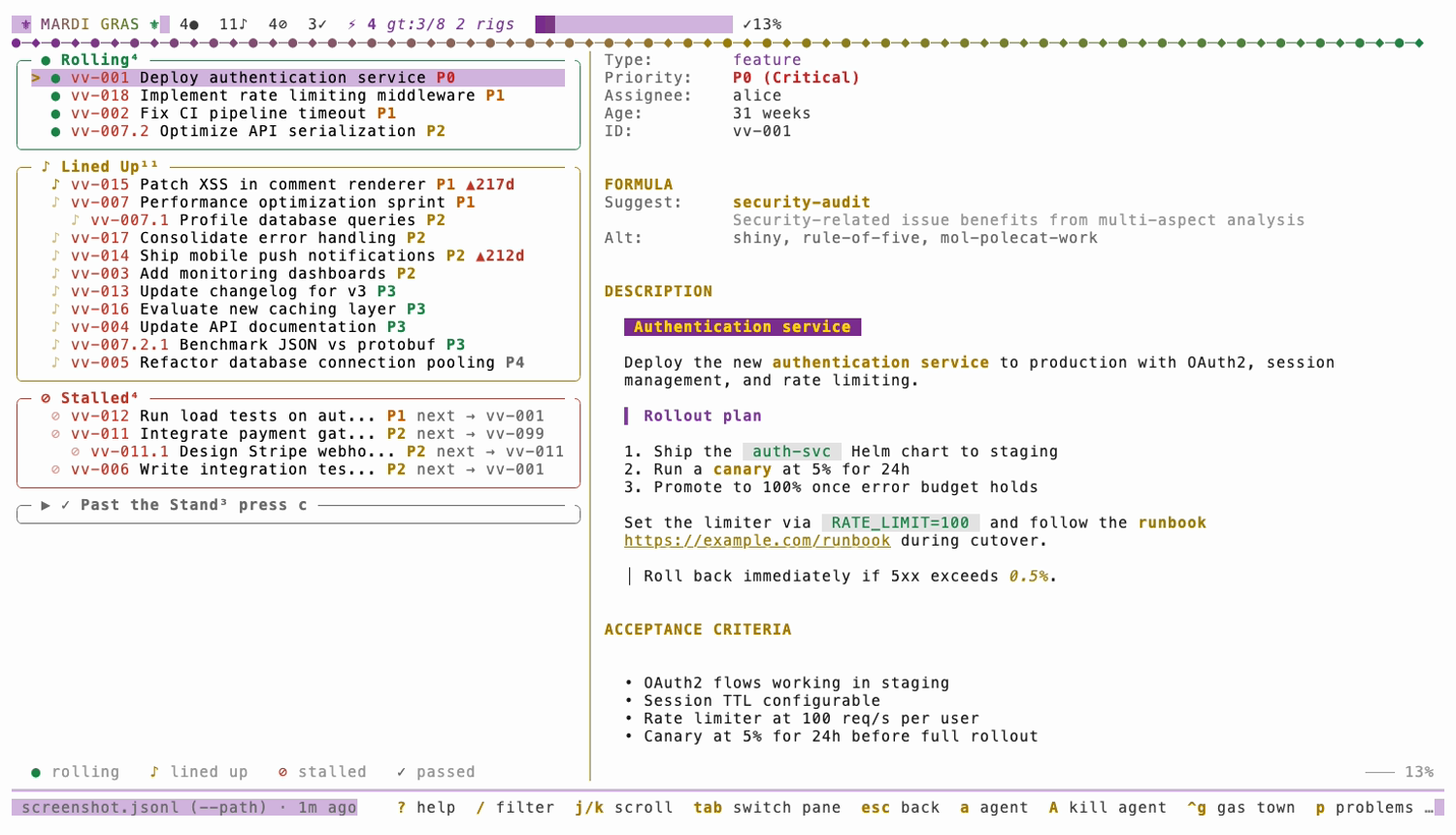Click the 'A kill agent' footer hint

tap(1108, 808)
